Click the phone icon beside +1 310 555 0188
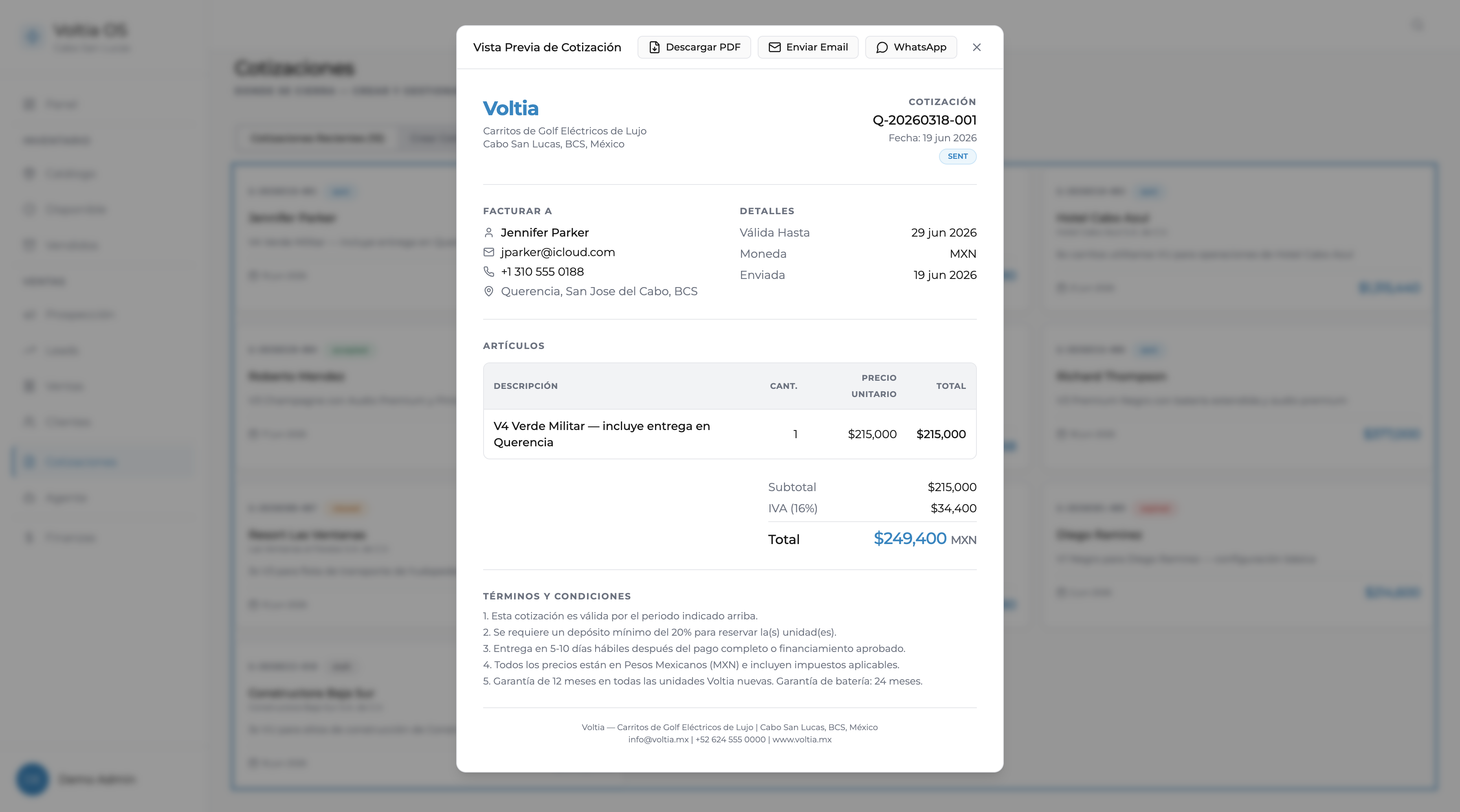This screenshot has height=812, width=1460. click(488, 272)
